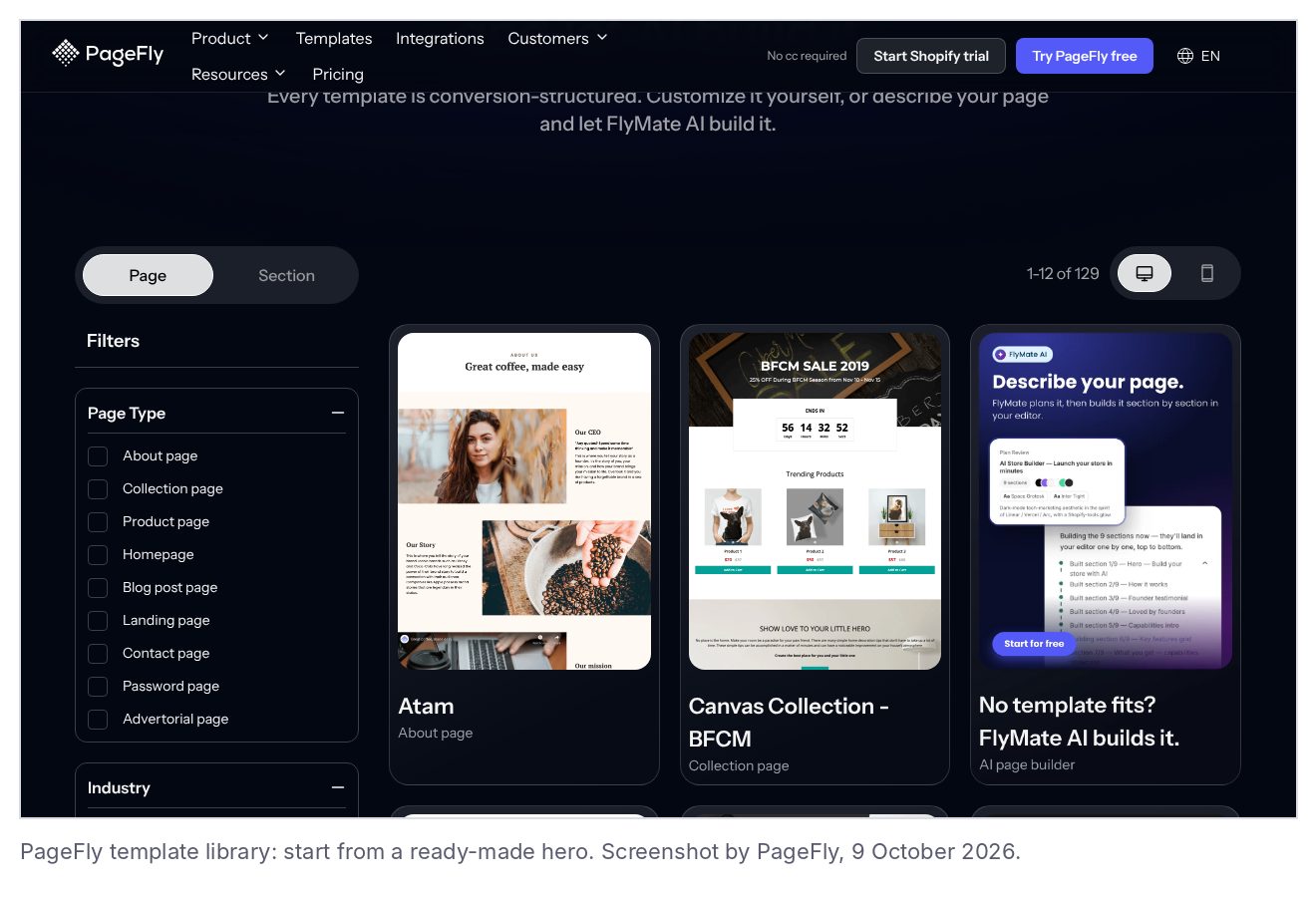Open the Product dropdown menu

[230, 38]
